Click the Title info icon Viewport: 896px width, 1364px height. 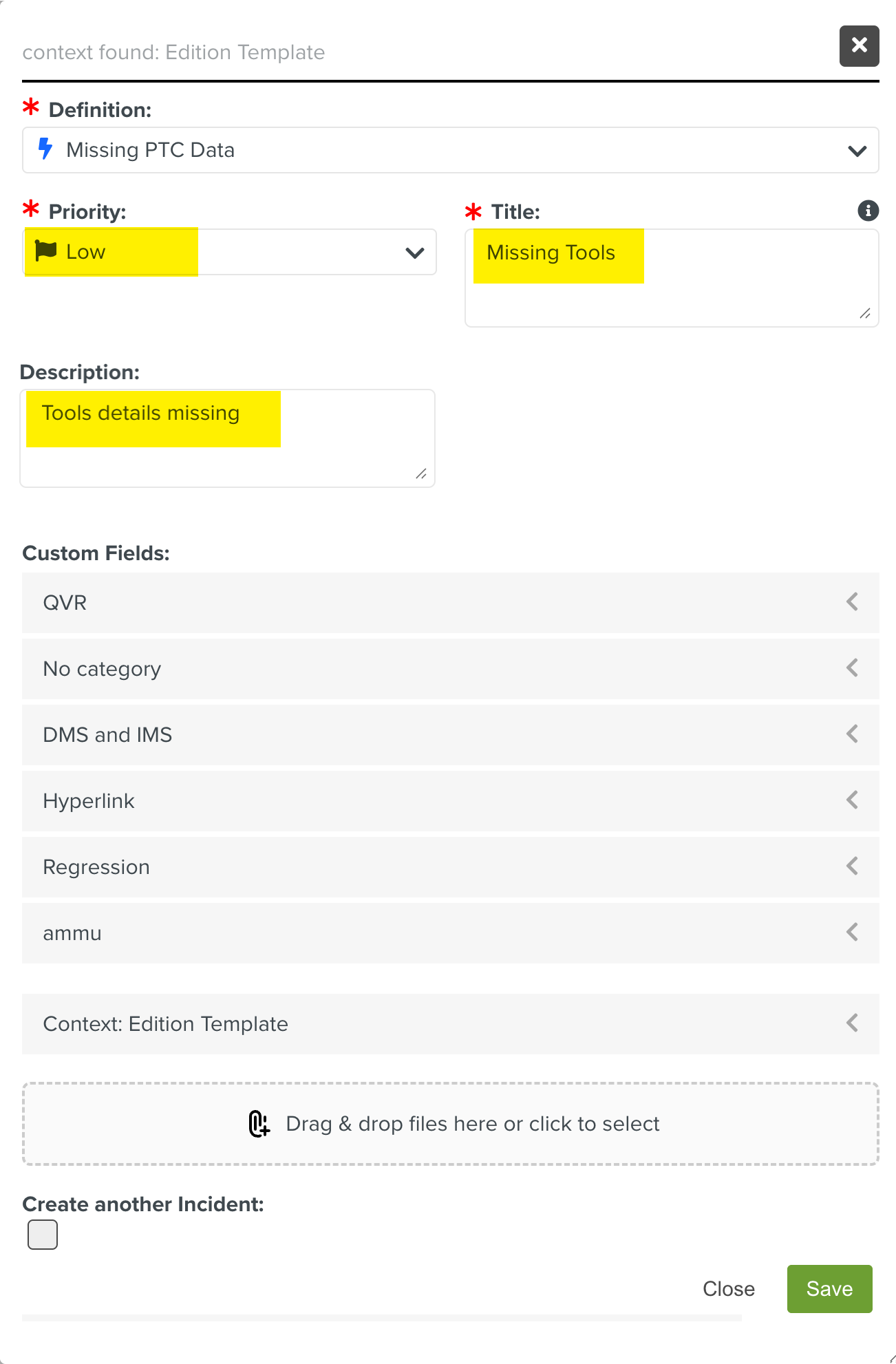pyautogui.click(x=868, y=211)
